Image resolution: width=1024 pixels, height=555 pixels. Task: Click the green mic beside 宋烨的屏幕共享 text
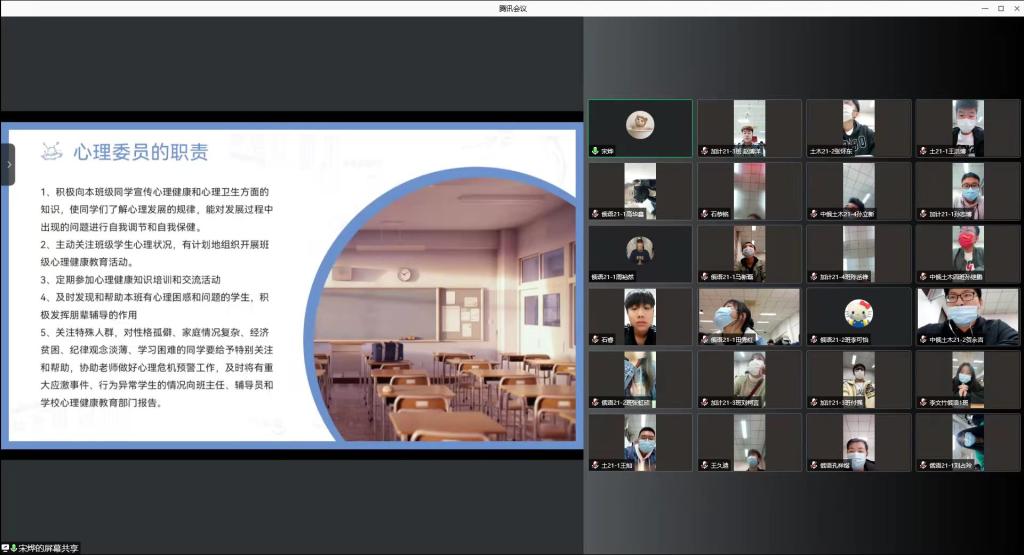(x=14, y=548)
